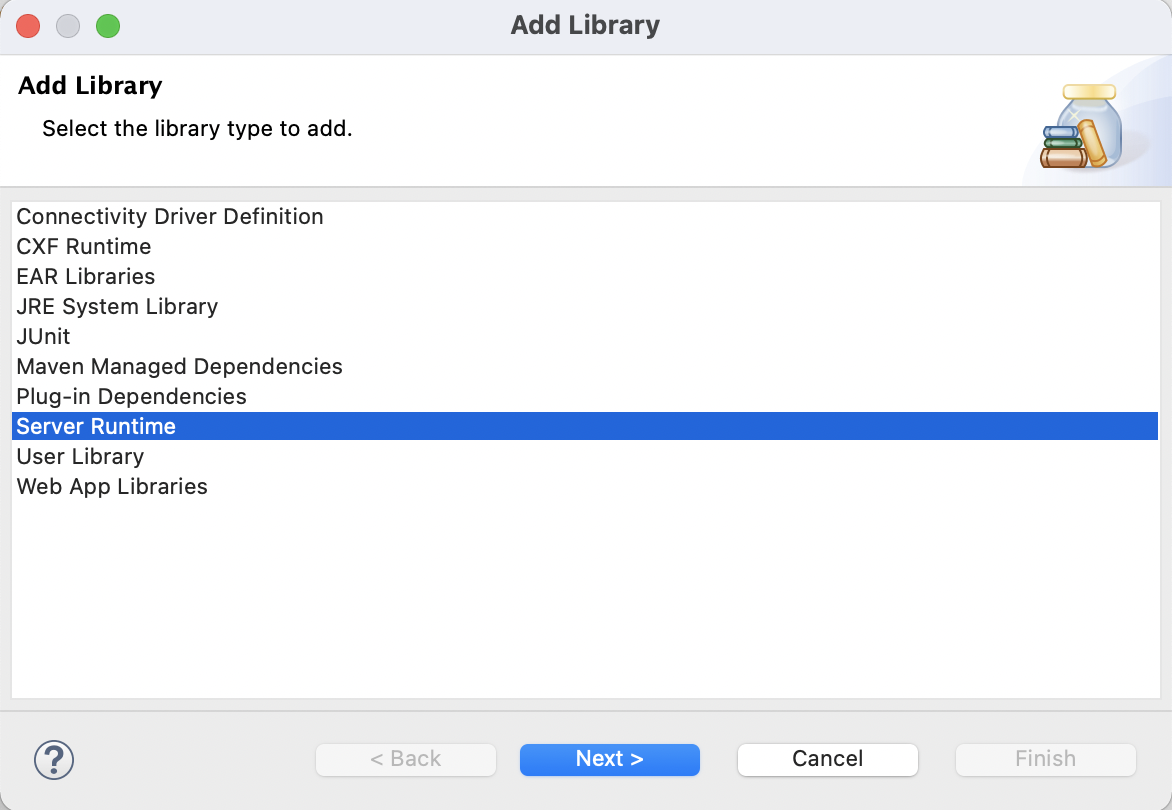Select CXF Runtime in the list

(x=585, y=247)
